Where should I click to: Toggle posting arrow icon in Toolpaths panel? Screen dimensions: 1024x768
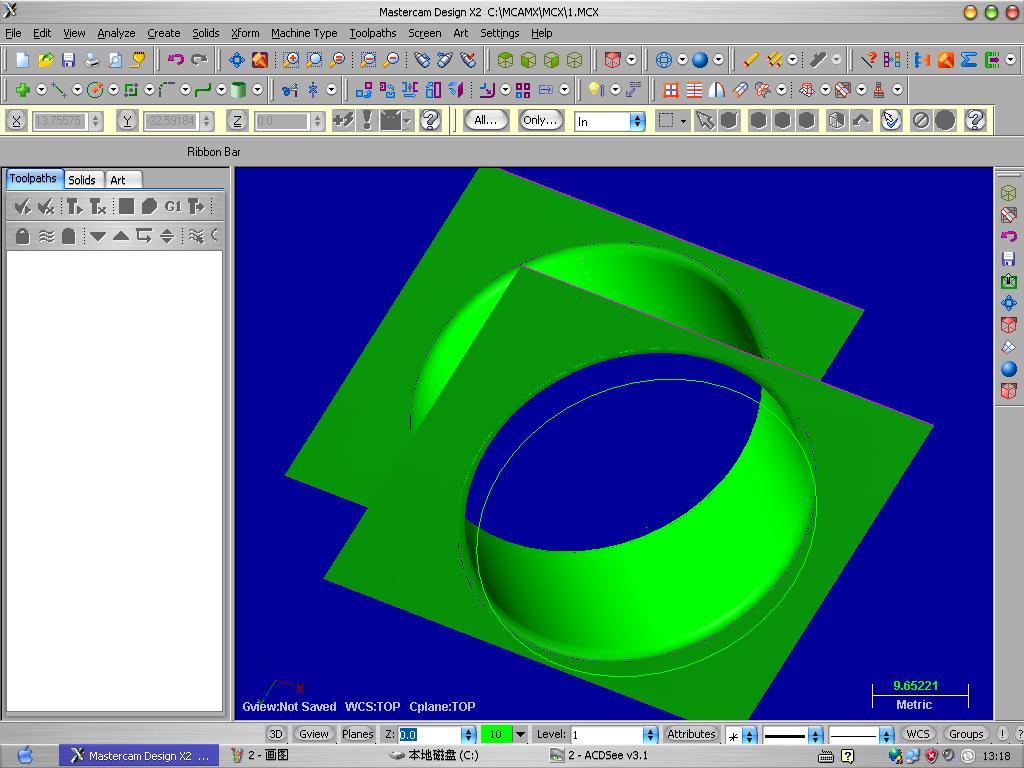click(197, 207)
